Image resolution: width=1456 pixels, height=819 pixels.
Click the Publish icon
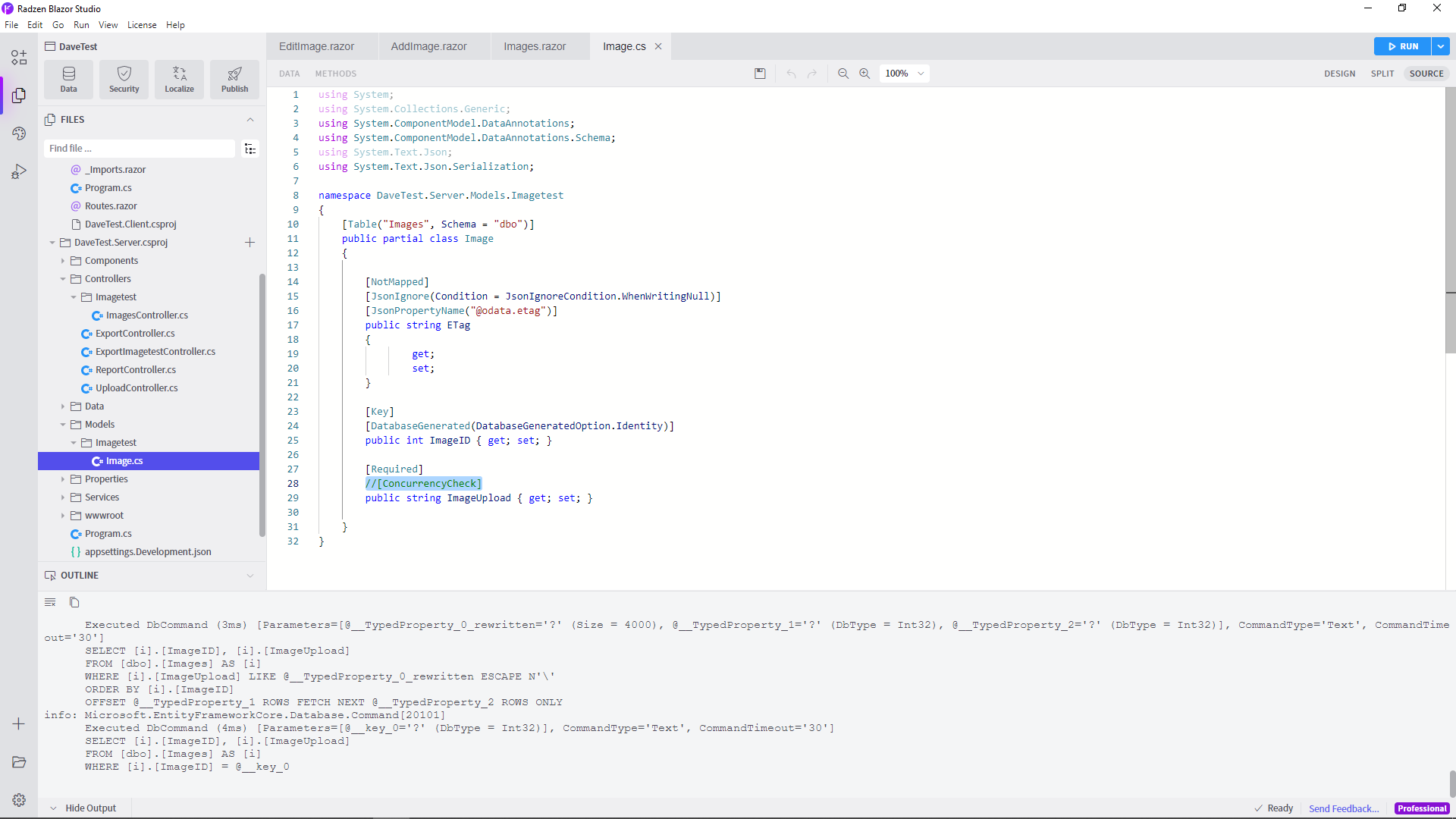(x=234, y=79)
